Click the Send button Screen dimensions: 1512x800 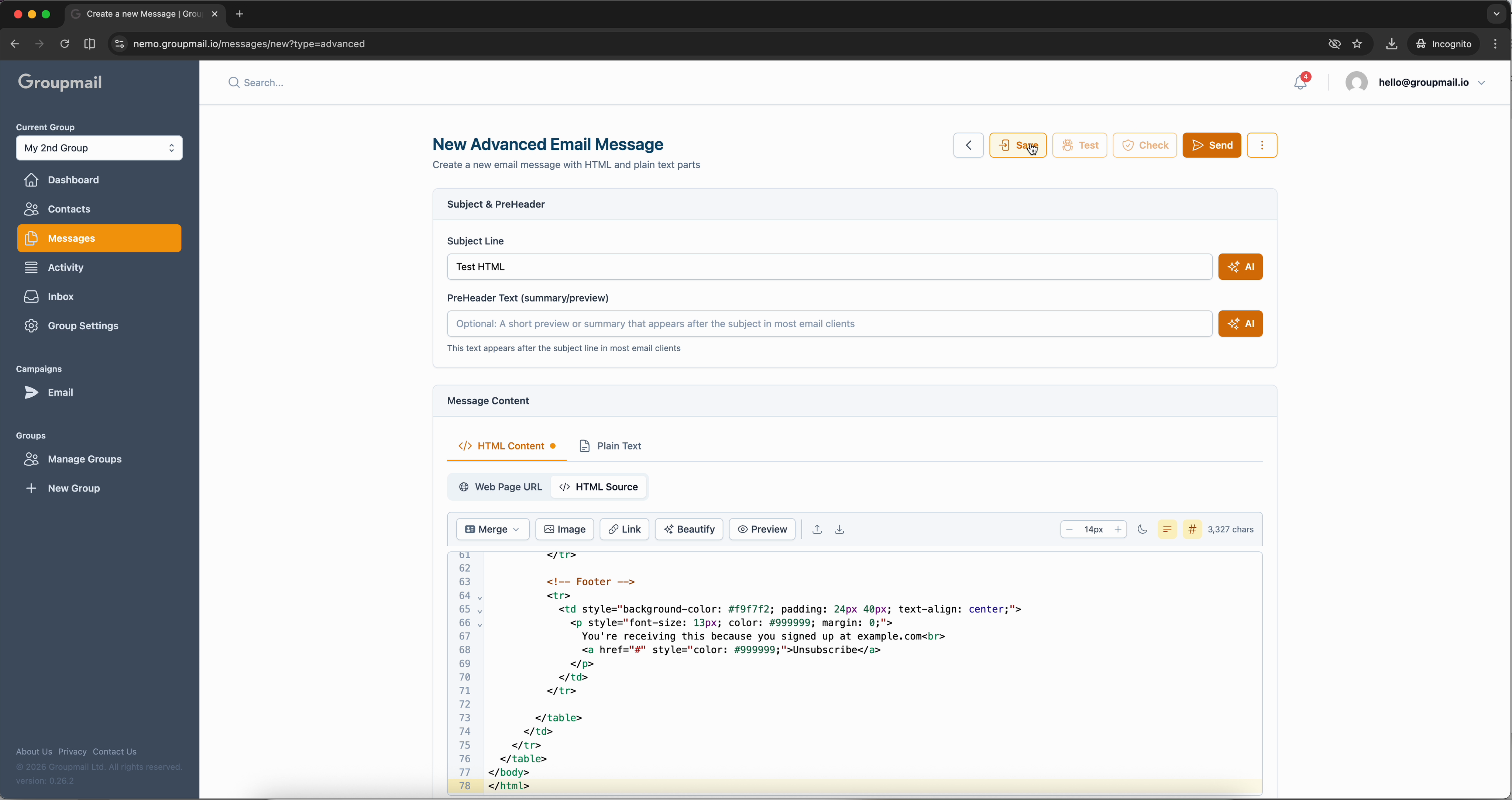[1212, 145]
